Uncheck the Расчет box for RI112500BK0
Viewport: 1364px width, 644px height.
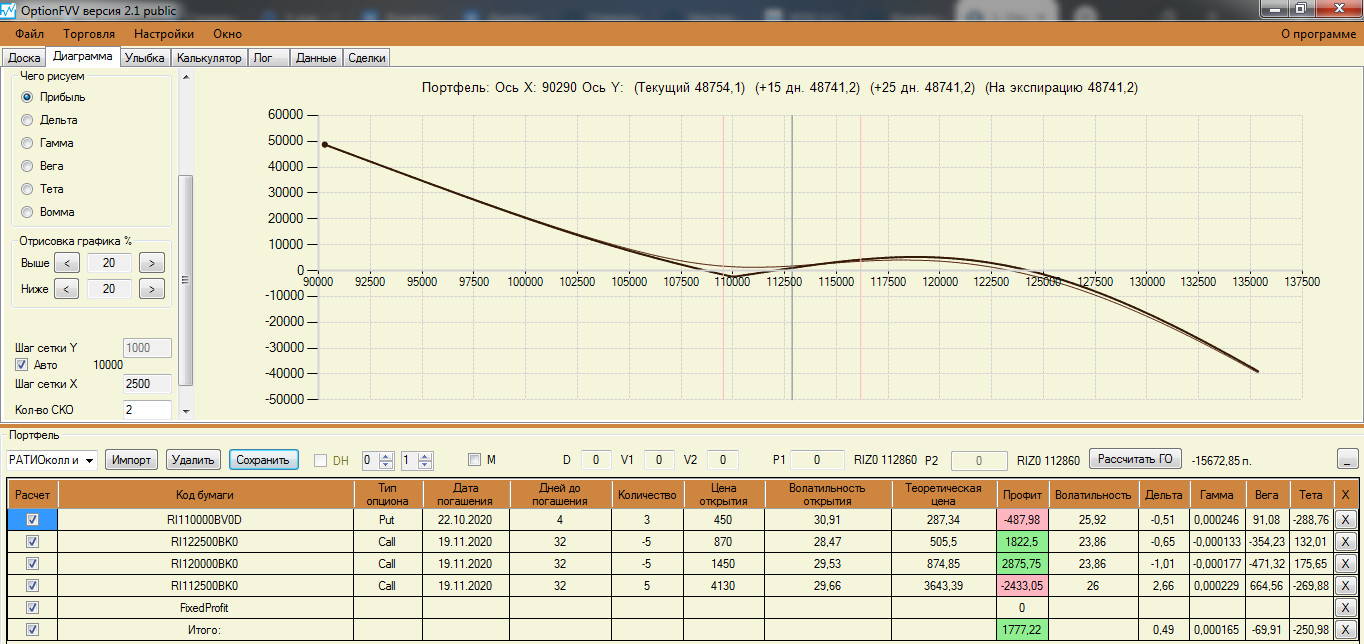[33, 586]
